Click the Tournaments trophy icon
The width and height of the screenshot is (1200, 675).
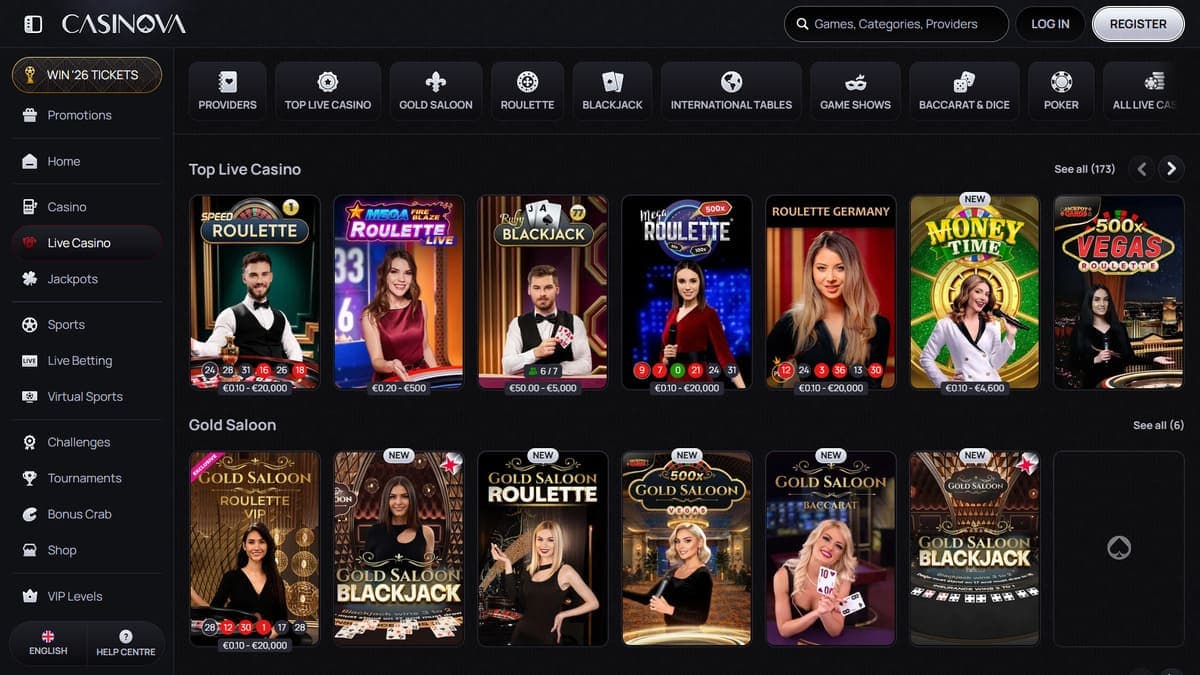pos(30,478)
